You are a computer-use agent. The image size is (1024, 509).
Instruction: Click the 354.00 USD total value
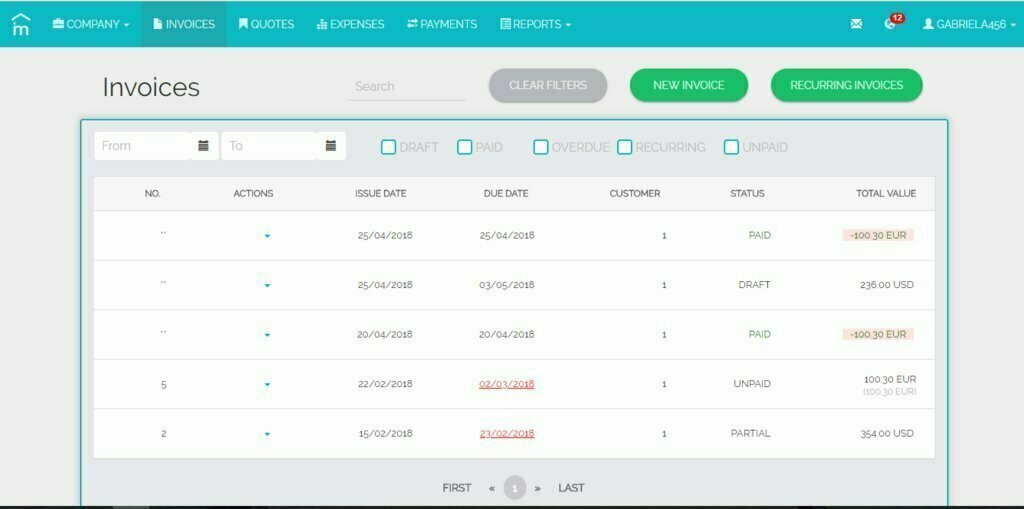(x=887, y=434)
